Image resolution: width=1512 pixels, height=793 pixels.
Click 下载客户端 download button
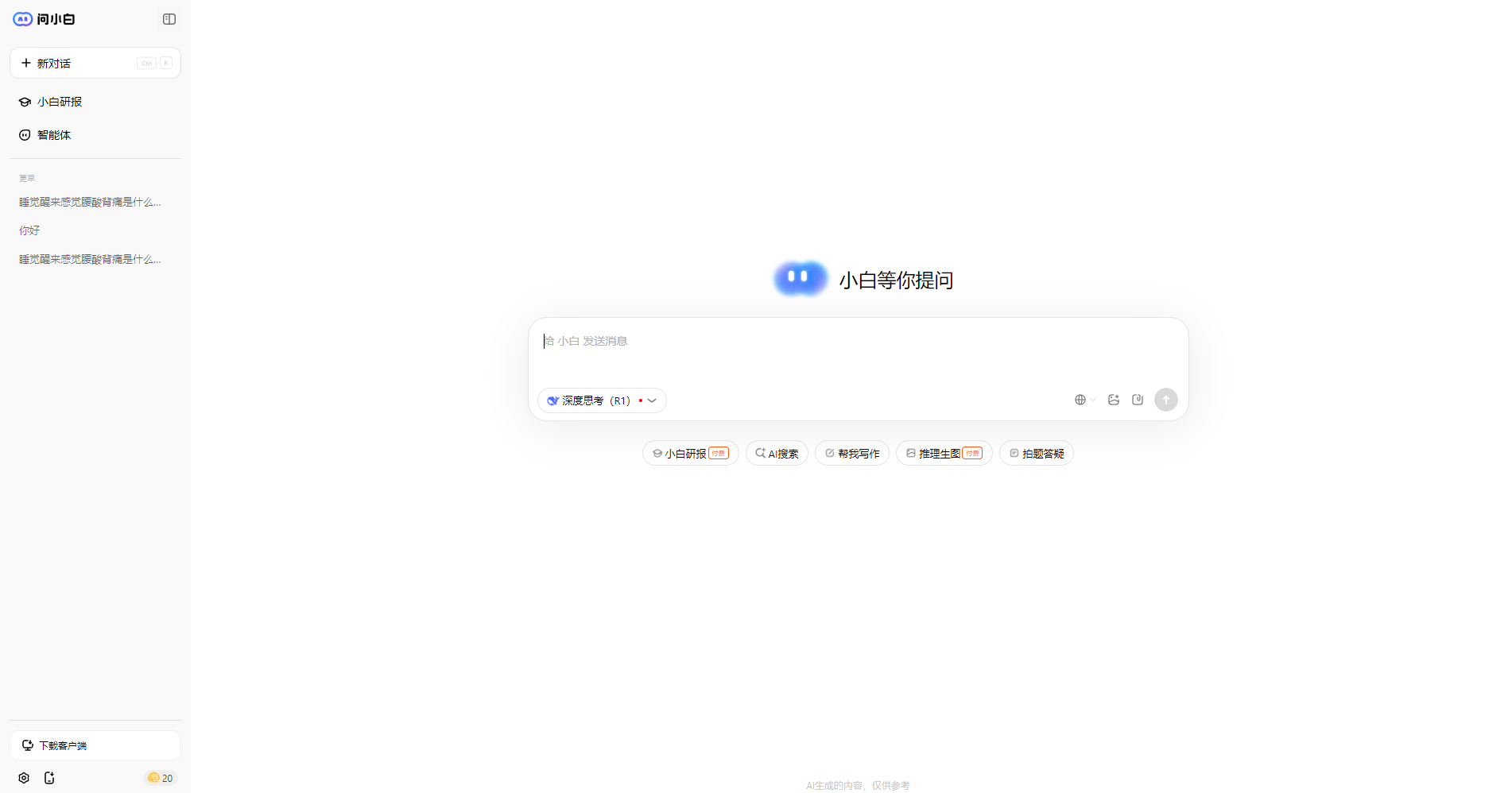(95, 745)
